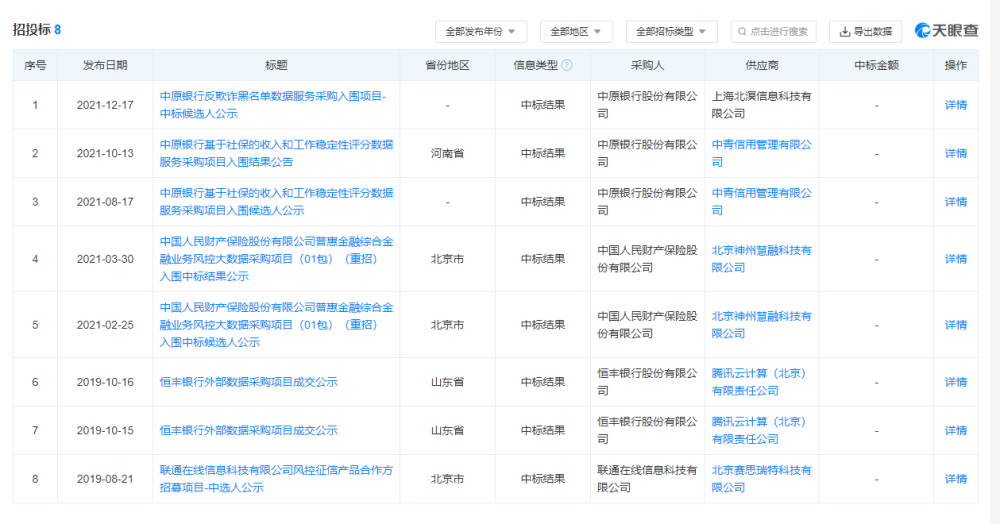Click the 导出数据 button
The height and width of the screenshot is (524, 1000).
[x=865, y=31]
